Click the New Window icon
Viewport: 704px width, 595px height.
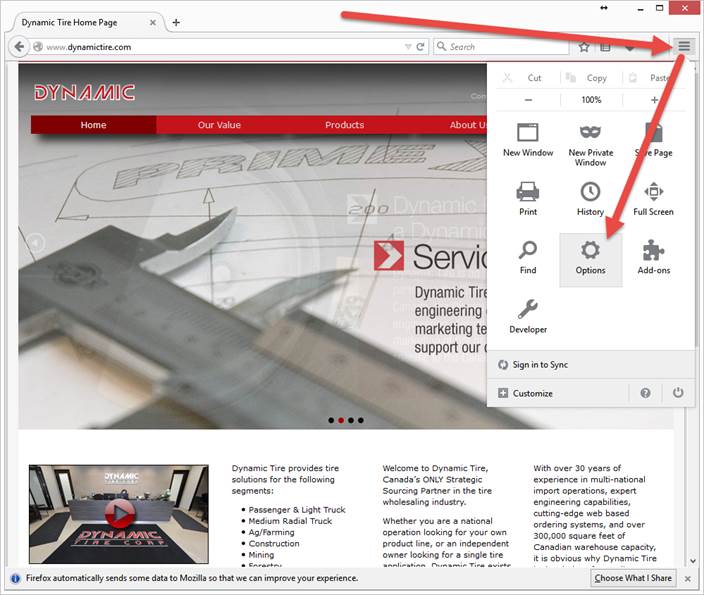[528, 139]
